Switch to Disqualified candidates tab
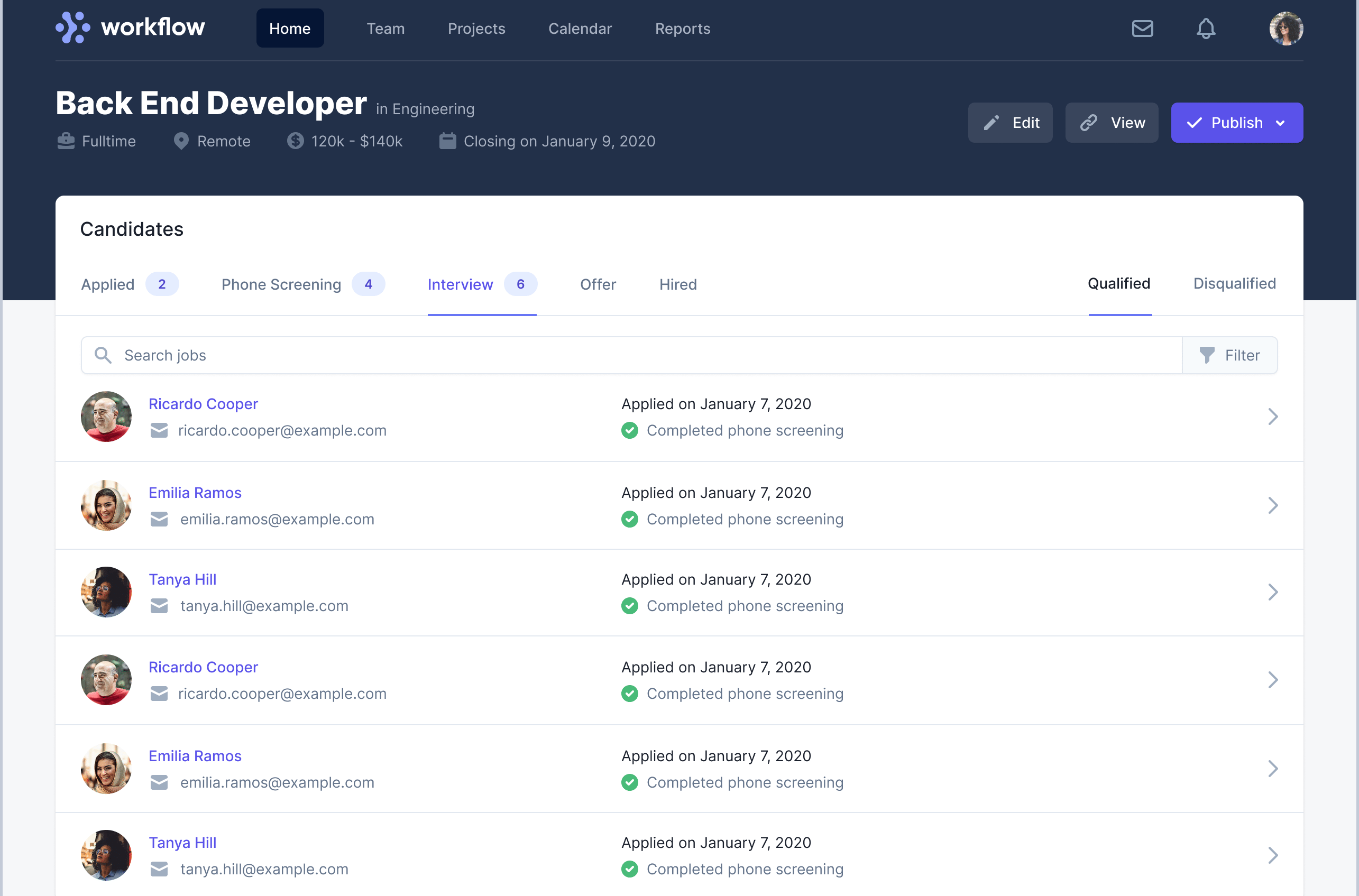1359x896 pixels. tap(1234, 283)
